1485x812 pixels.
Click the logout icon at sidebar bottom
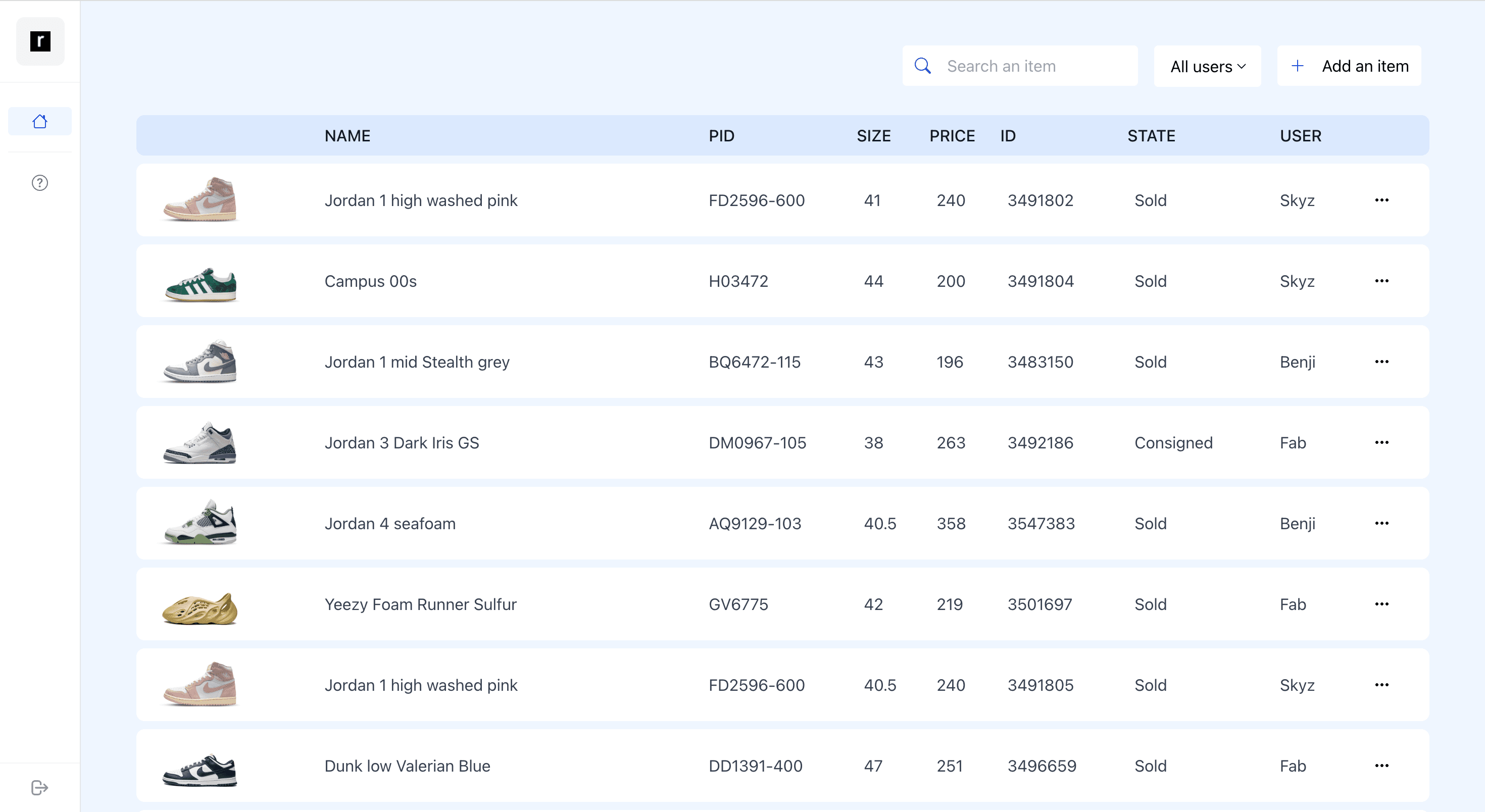[40, 787]
